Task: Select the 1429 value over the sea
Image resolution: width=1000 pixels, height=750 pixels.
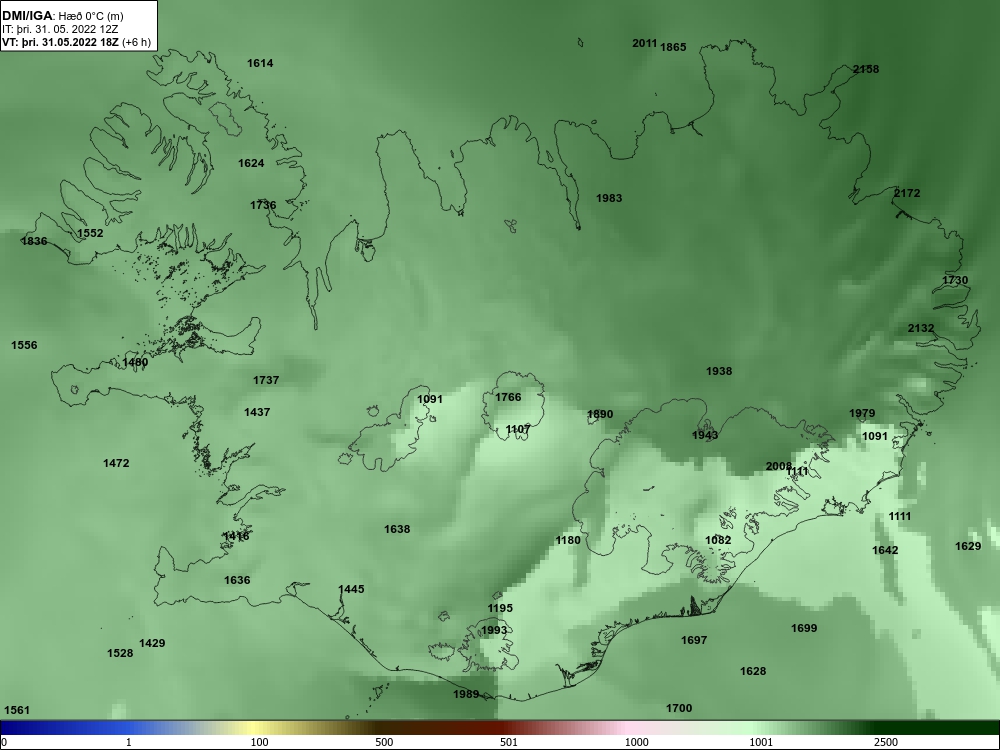Action: click(x=152, y=643)
